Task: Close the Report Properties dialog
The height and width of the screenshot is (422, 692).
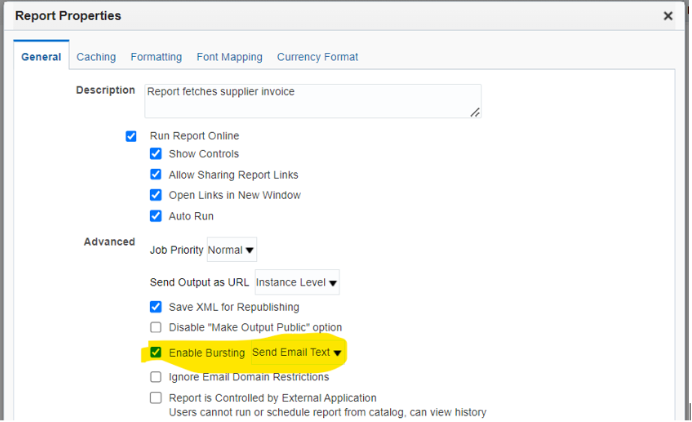Action: (668, 16)
